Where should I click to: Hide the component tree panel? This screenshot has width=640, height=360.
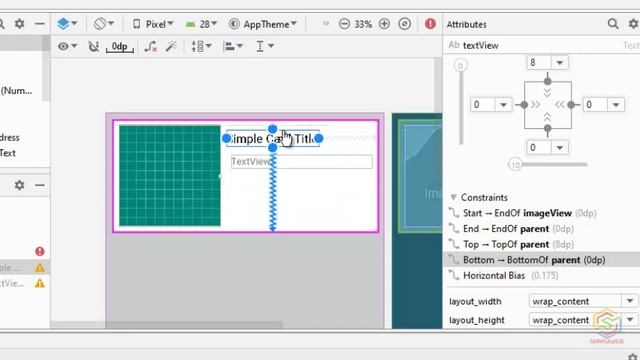(x=40, y=185)
